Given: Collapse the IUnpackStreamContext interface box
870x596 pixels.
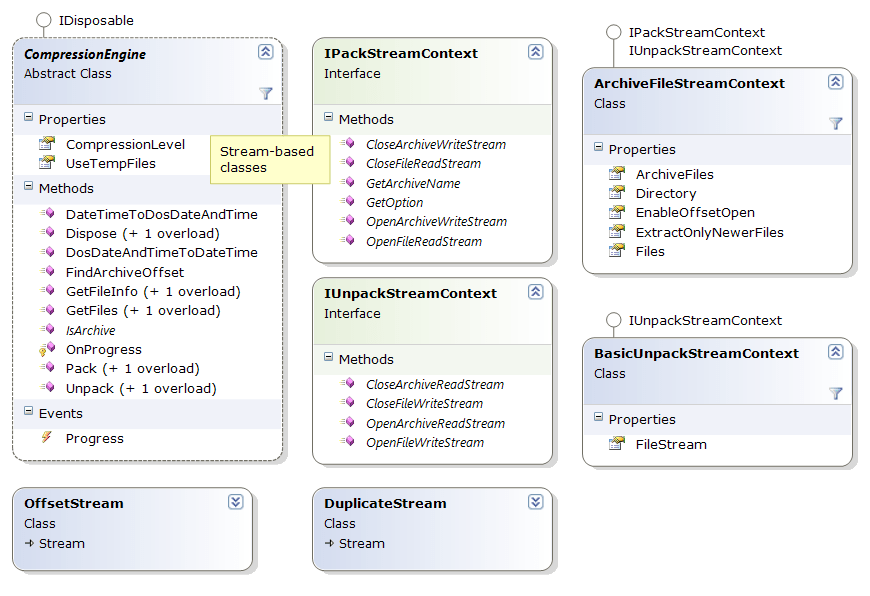Looking at the screenshot, I should tap(536, 291).
